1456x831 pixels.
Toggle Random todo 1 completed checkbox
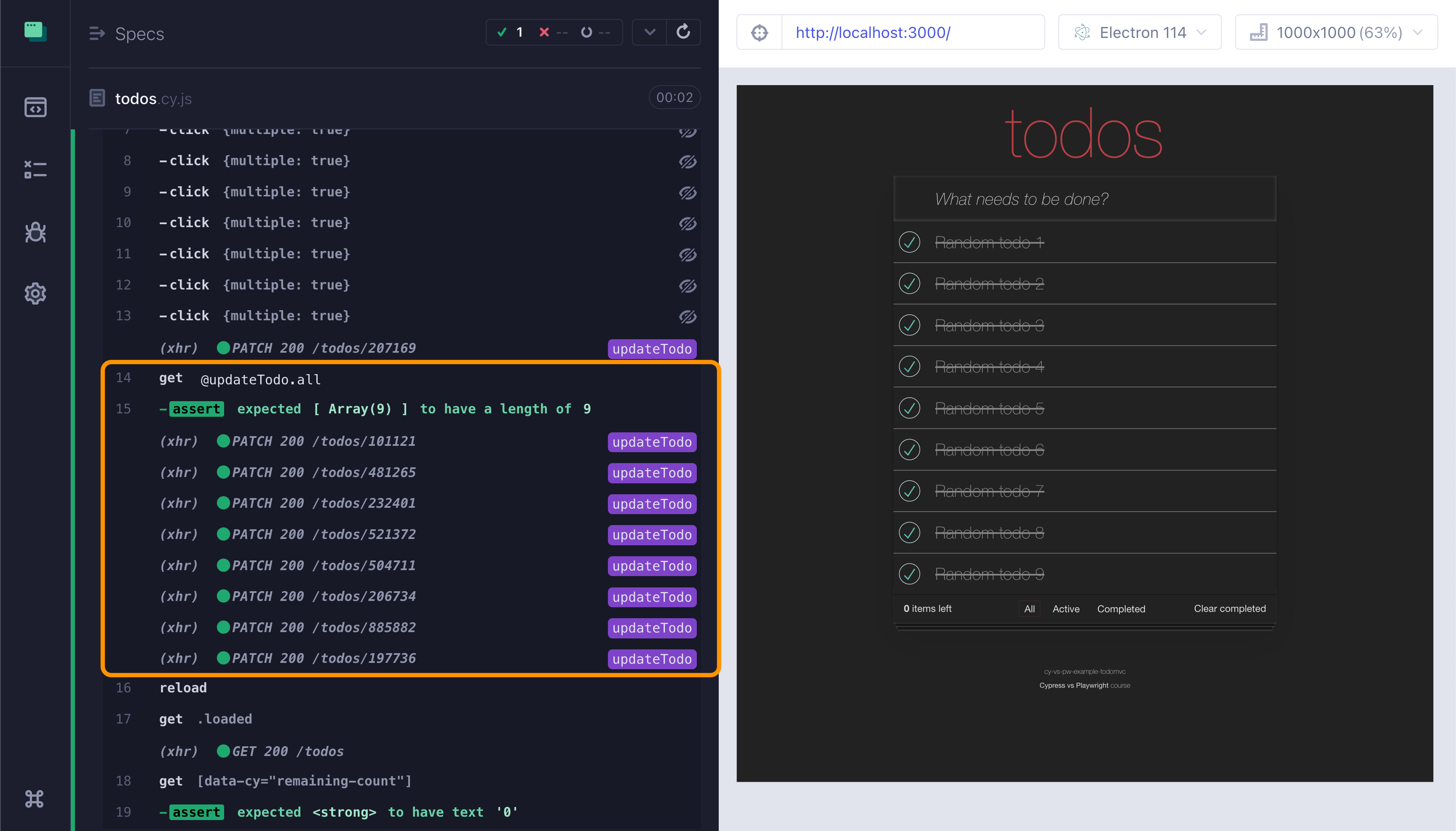coord(910,242)
